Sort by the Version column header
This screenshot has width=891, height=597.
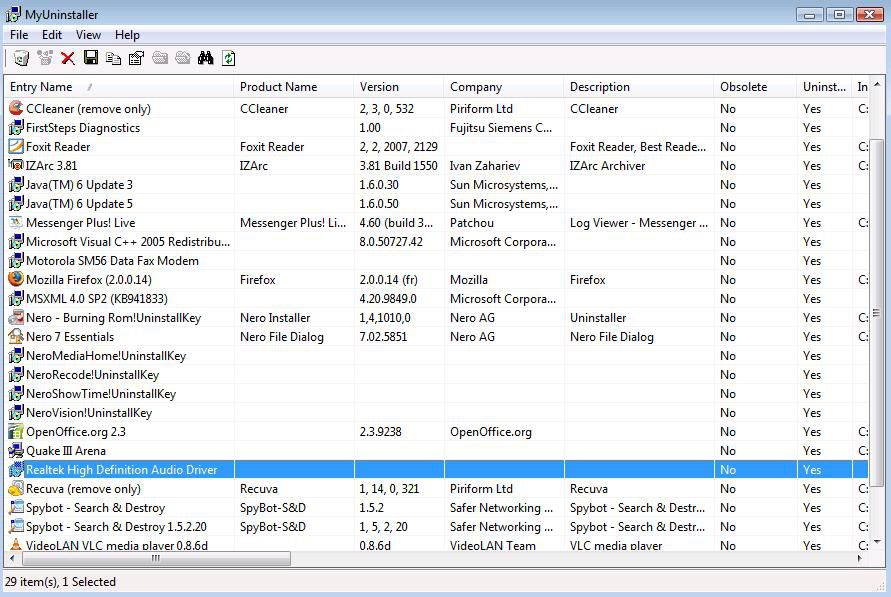coord(399,87)
